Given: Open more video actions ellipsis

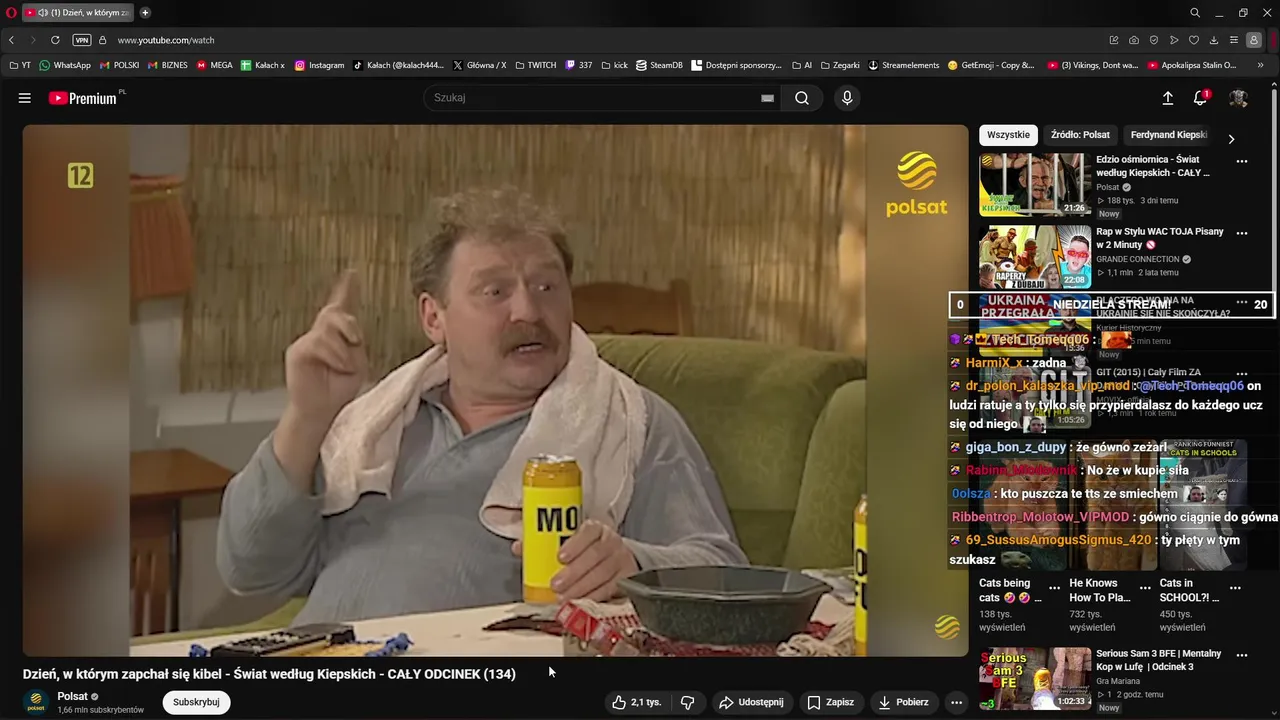Looking at the screenshot, I should 956,702.
